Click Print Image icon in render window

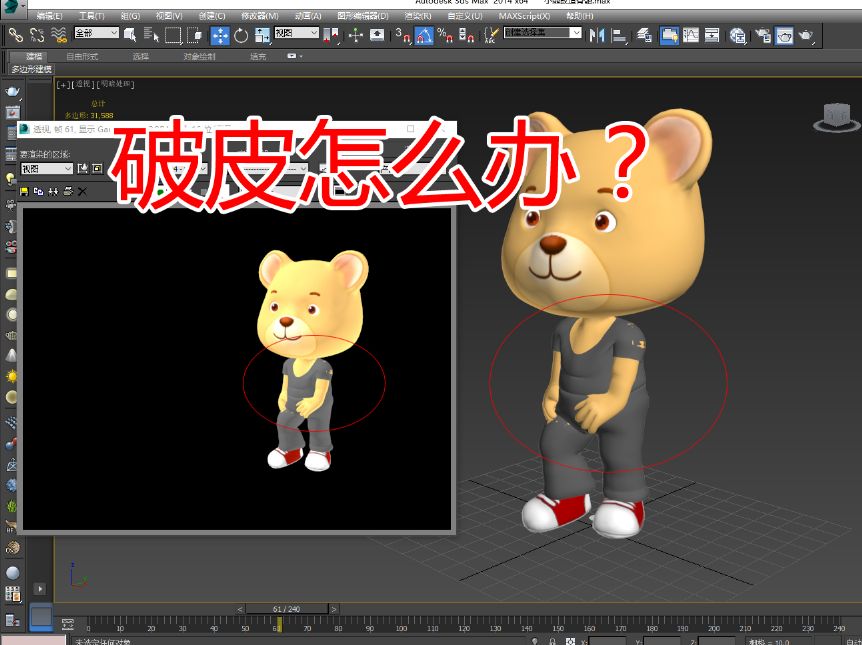coord(68,191)
